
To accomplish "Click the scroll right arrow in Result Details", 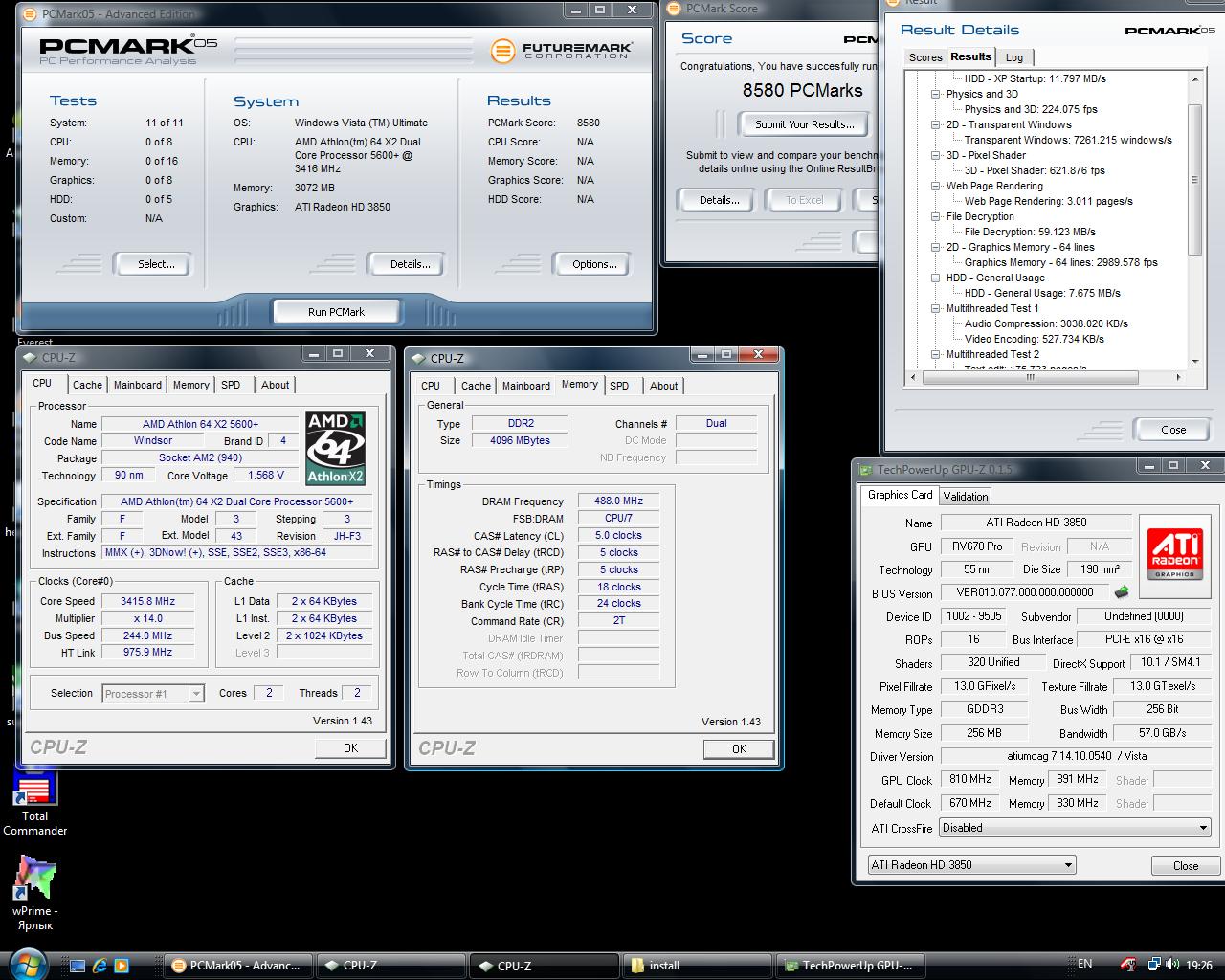I will pos(1180,377).
